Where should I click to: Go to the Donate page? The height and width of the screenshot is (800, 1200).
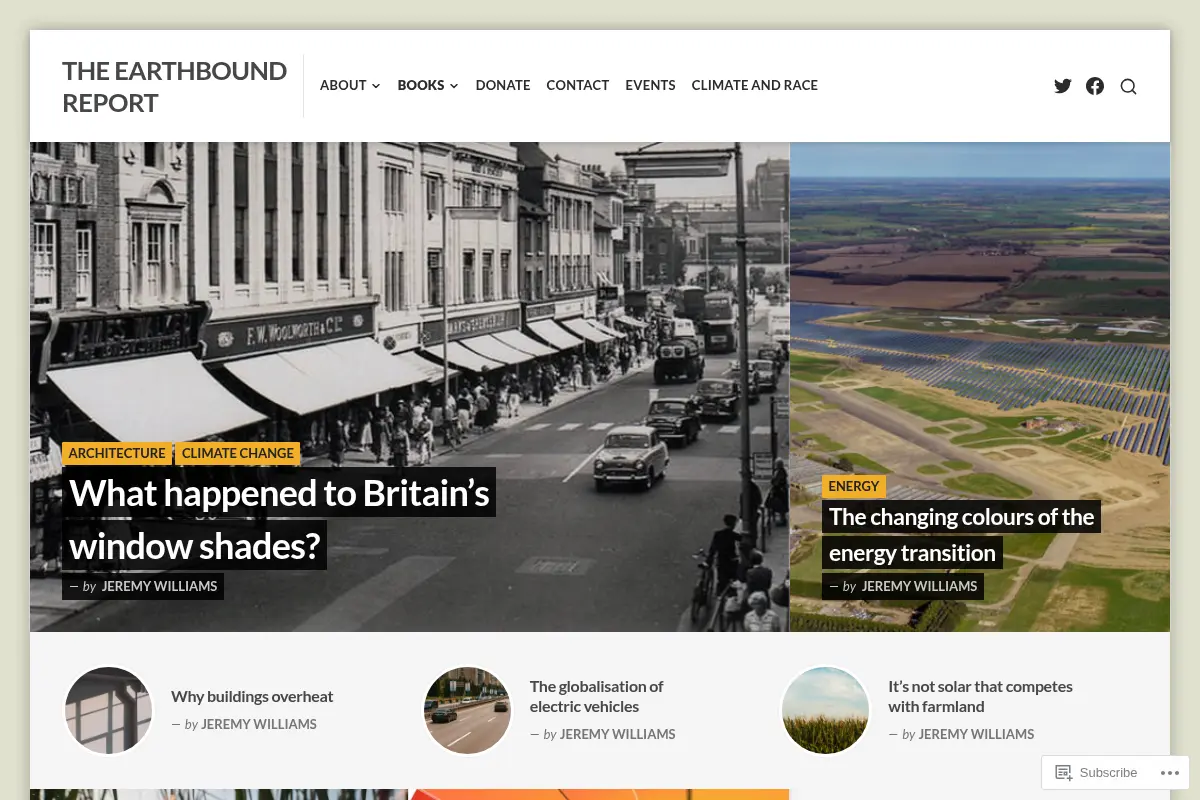[503, 85]
